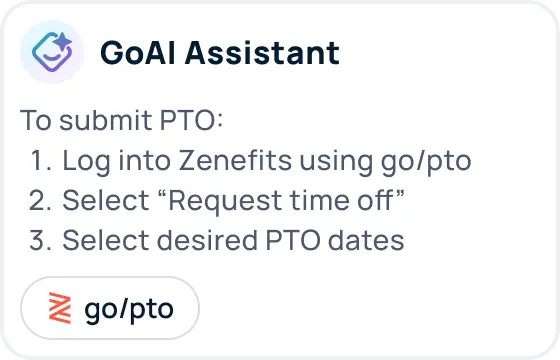Click the word 'Assistant' in the header
The width and height of the screenshot is (560, 360).
click(x=262, y=53)
